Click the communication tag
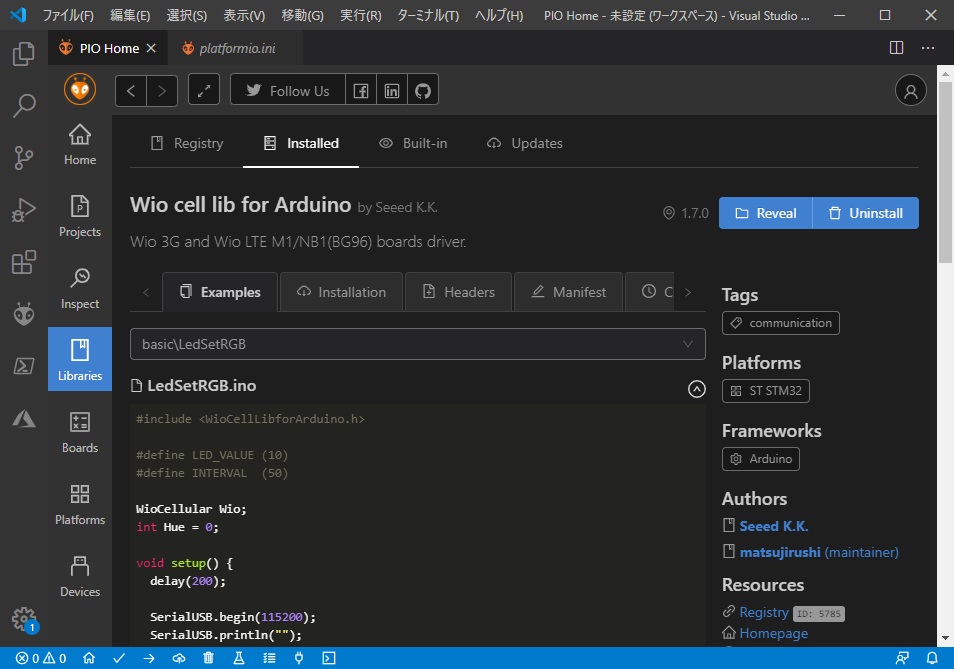The height and width of the screenshot is (669, 954). tap(781, 323)
